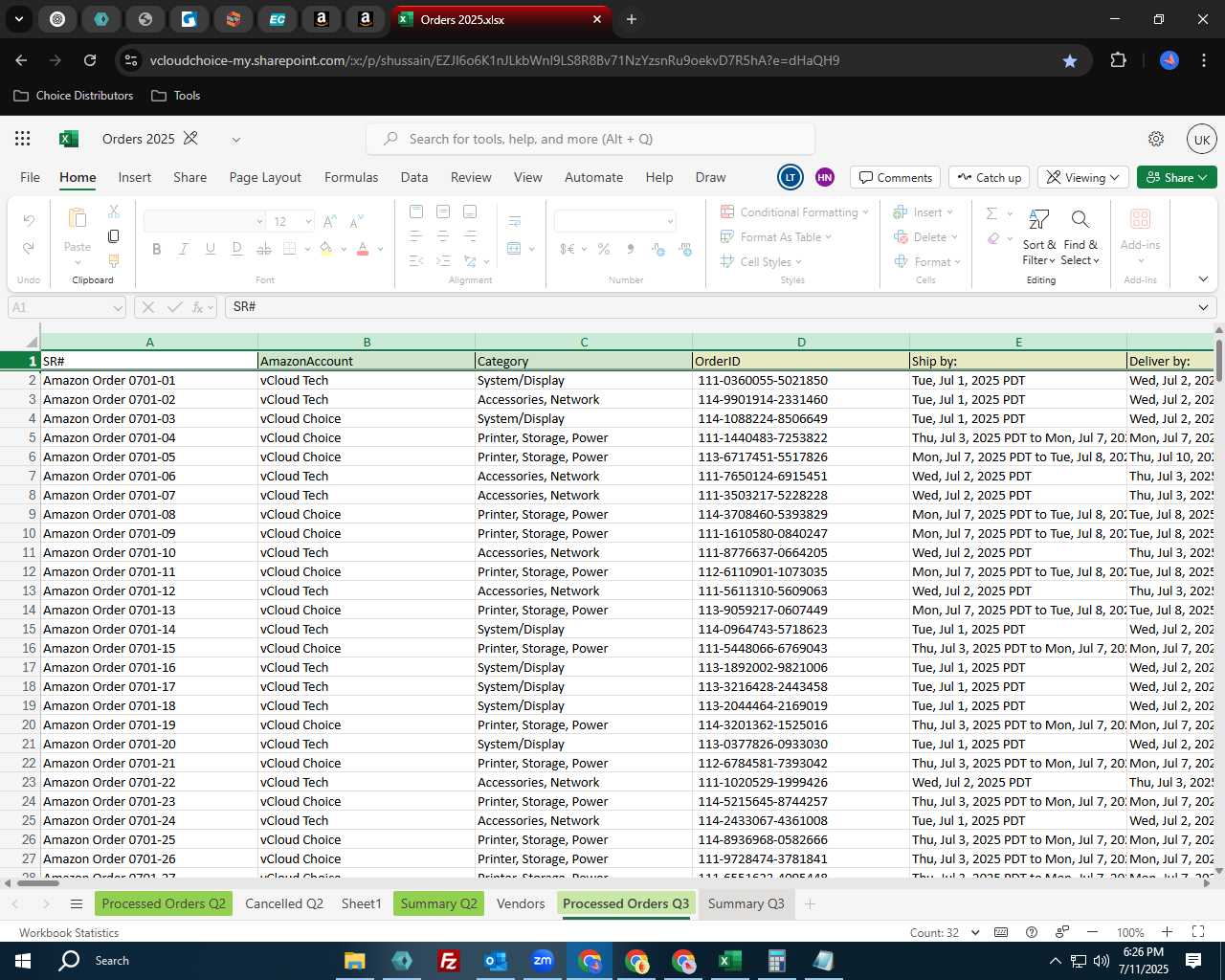Expand the formula bar chevron

pyautogui.click(x=1203, y=307)
